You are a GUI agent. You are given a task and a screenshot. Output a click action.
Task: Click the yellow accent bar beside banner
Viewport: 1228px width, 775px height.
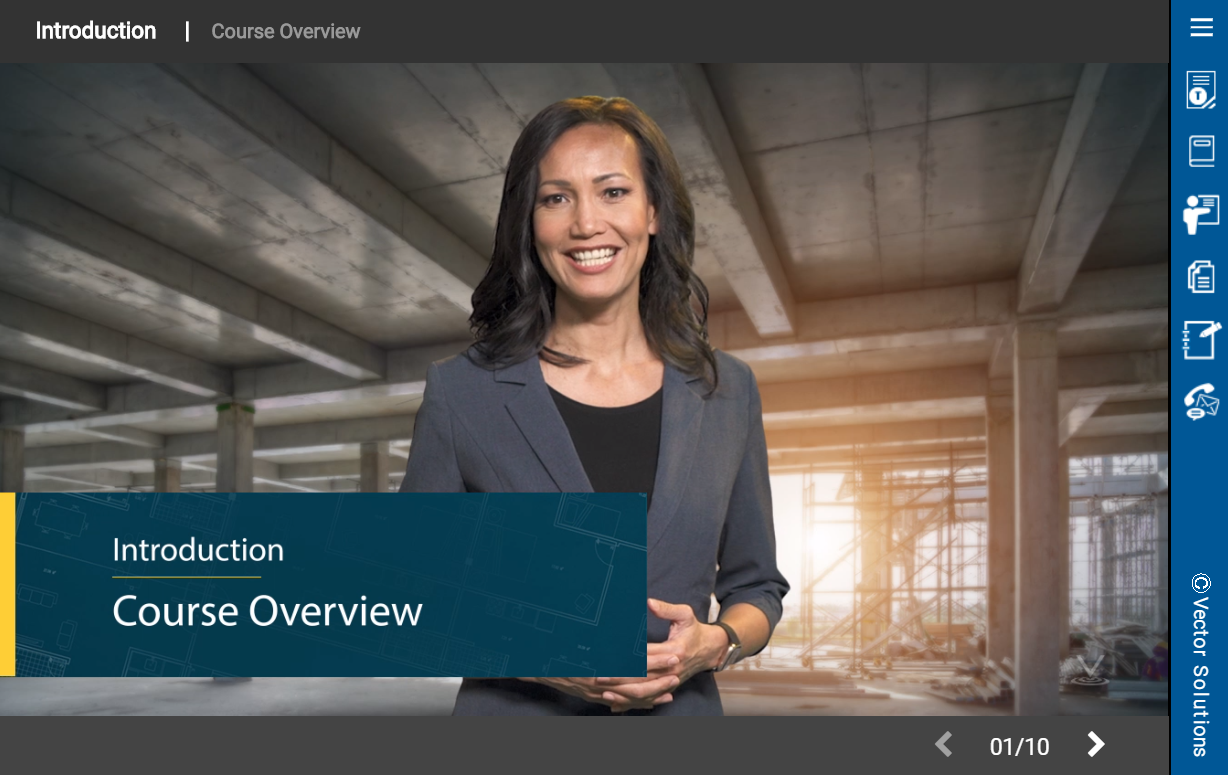(x=7, y=584)
